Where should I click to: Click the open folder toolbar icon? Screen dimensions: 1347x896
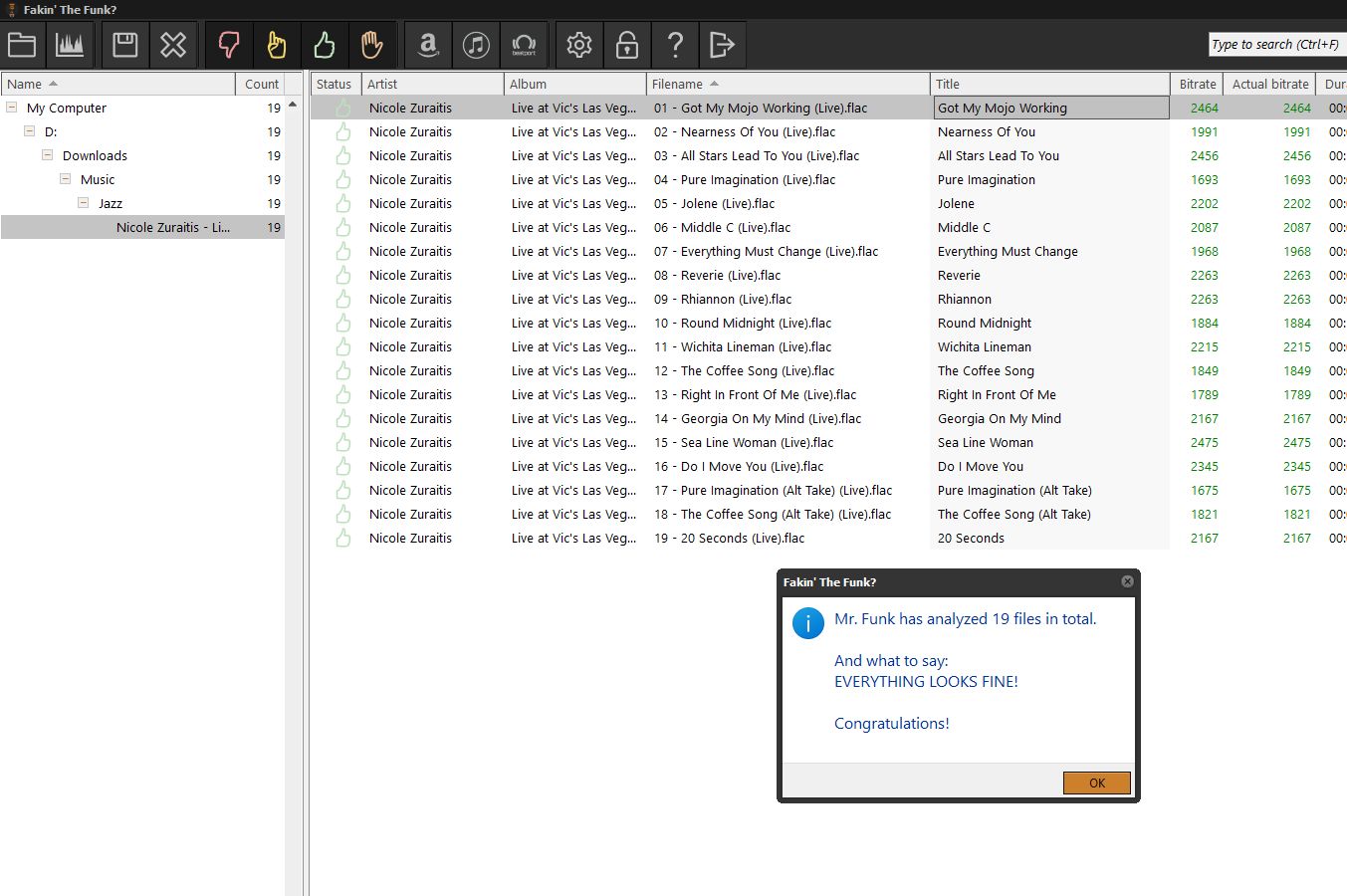[22, 45]
